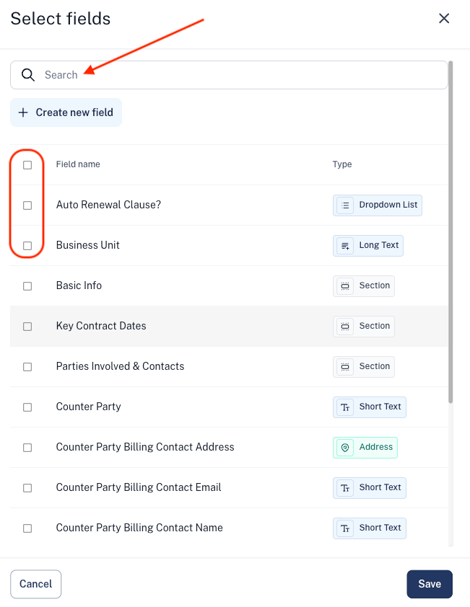Select the Business Unit checkbox
The width and height of the screenshot is (470, 607).
(27, 245)
